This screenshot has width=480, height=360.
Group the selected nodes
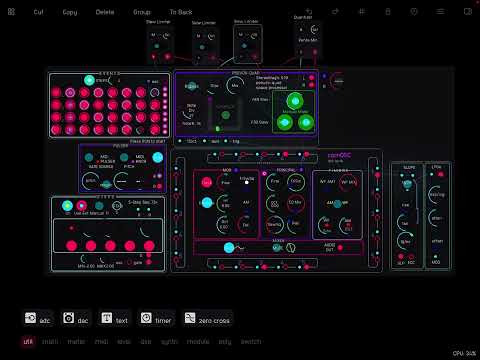pyautogui.click(x=142, y=12)
